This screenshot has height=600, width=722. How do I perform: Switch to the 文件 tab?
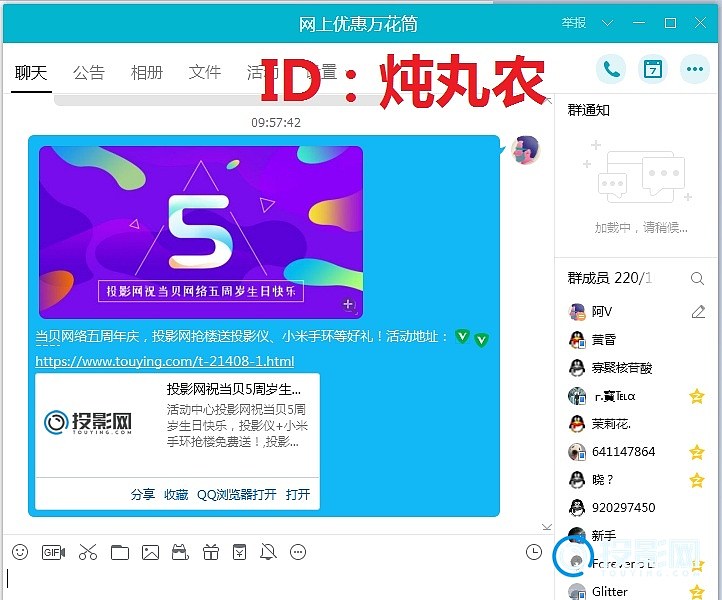pos(204,72)
